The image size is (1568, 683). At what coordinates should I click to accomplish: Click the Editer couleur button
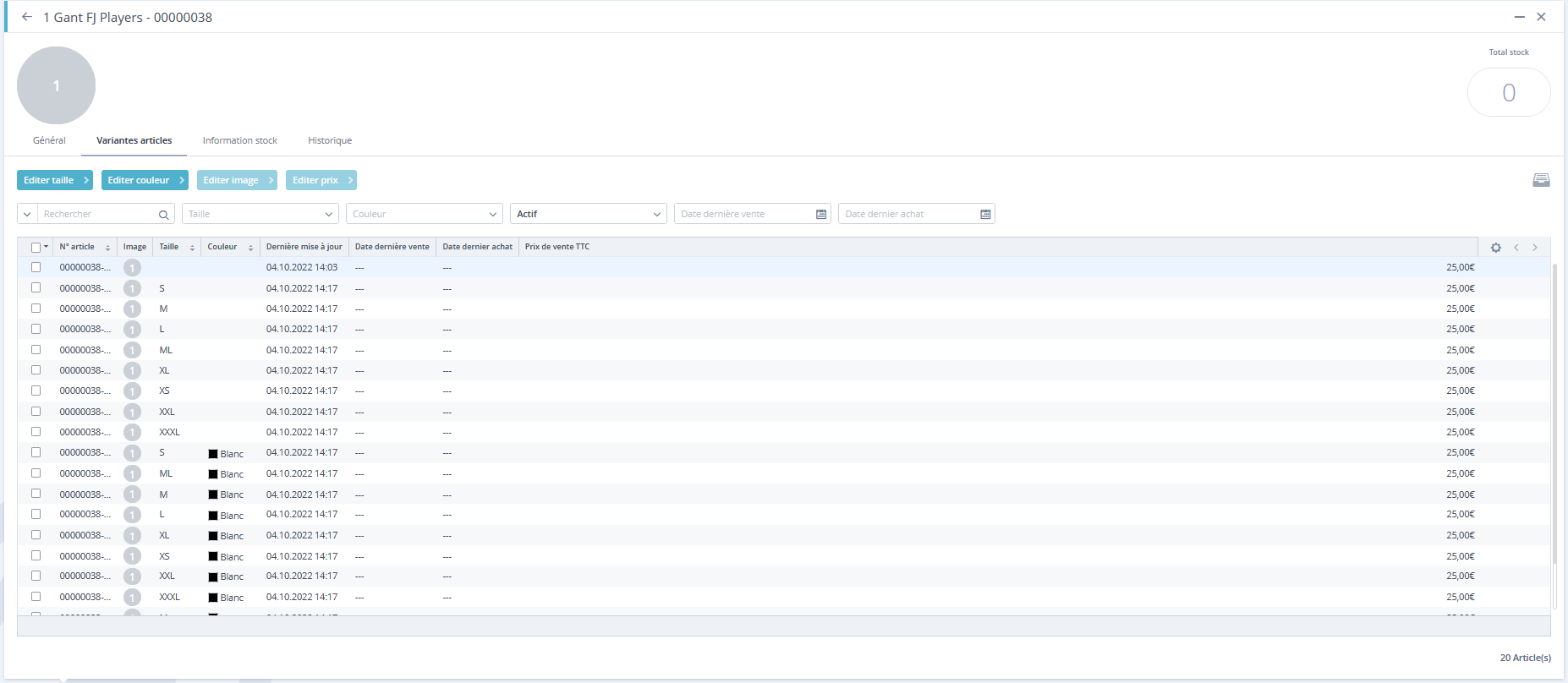pos(145,180)
